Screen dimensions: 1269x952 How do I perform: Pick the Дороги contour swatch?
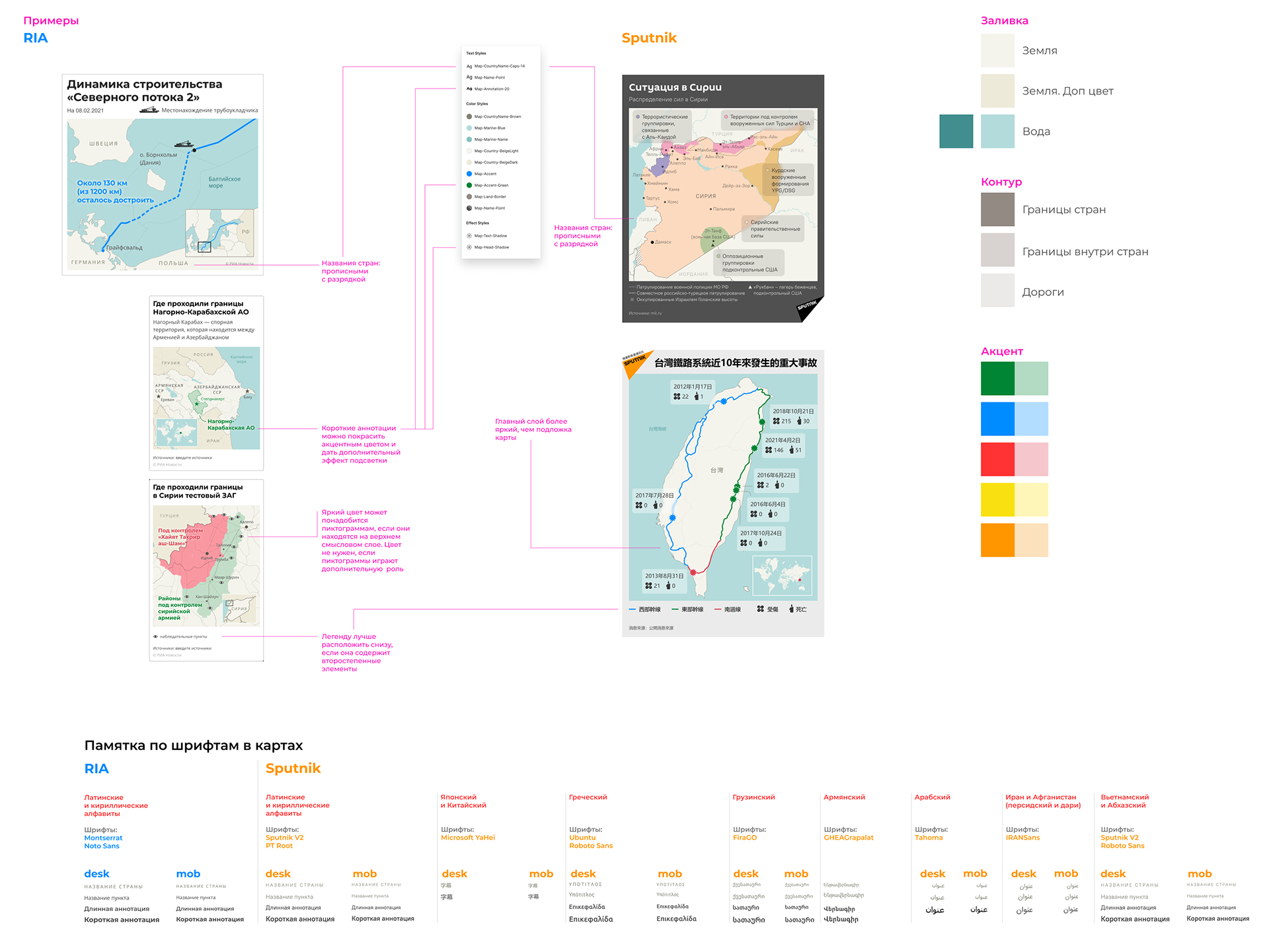(x=997, y=290)
